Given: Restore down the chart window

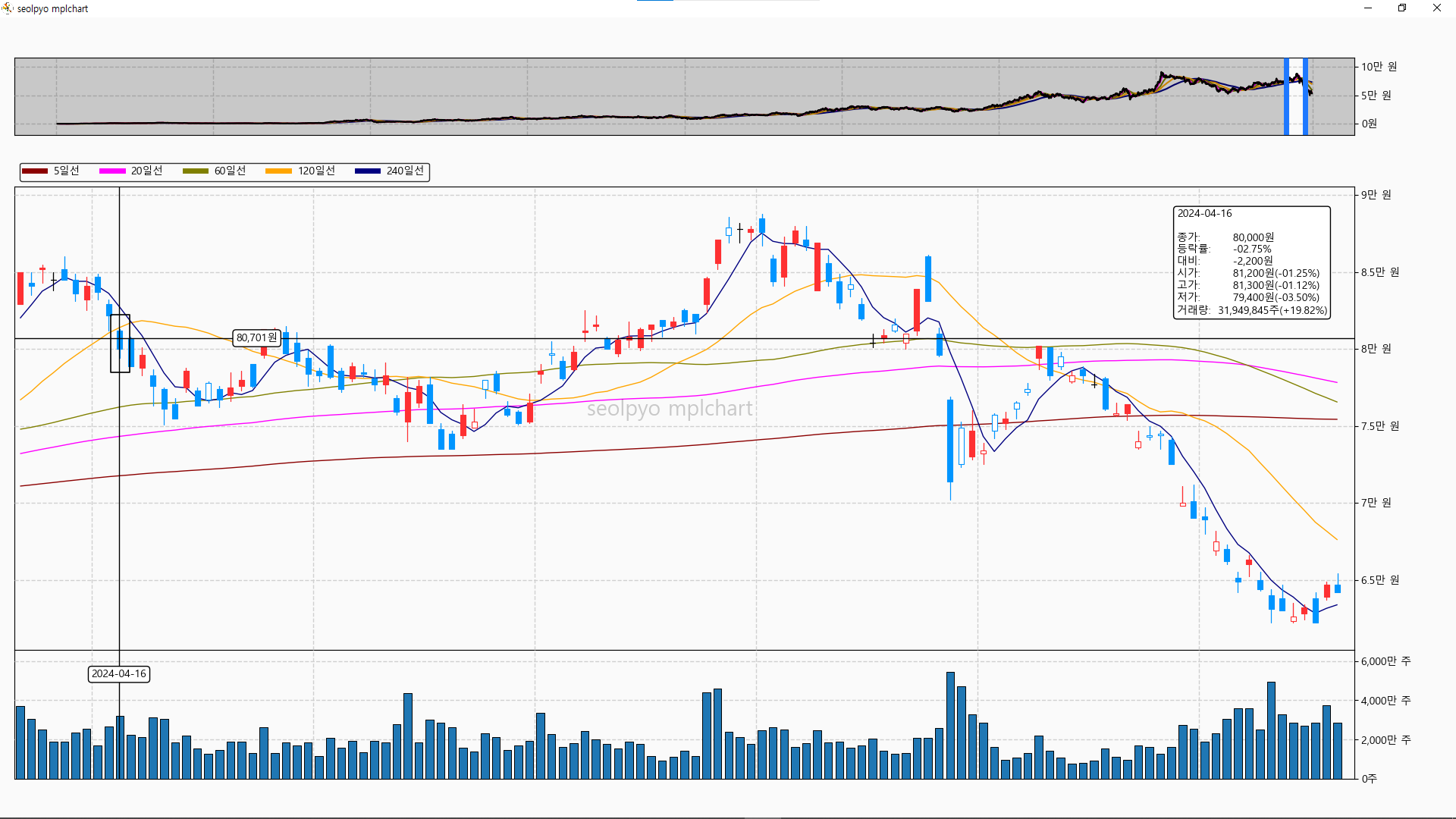Looking at the screenshot, I should point(1402,8).
